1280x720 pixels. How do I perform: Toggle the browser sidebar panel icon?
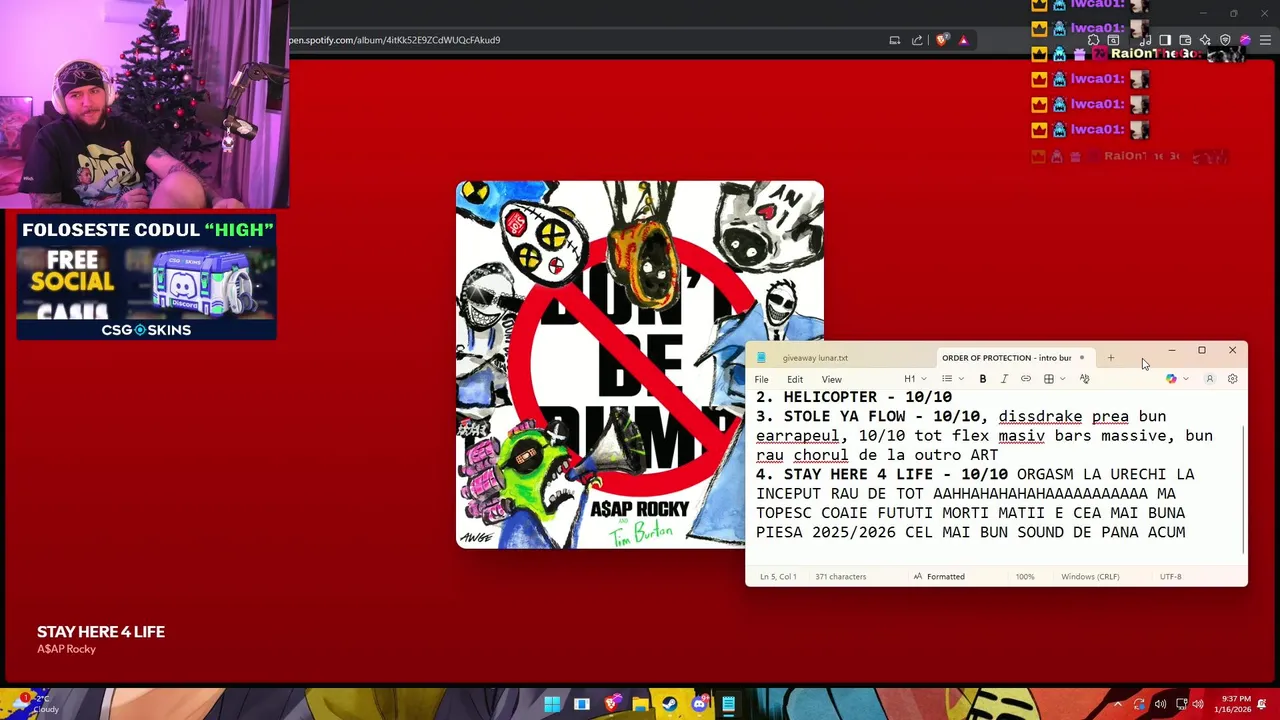point(1165,40)
